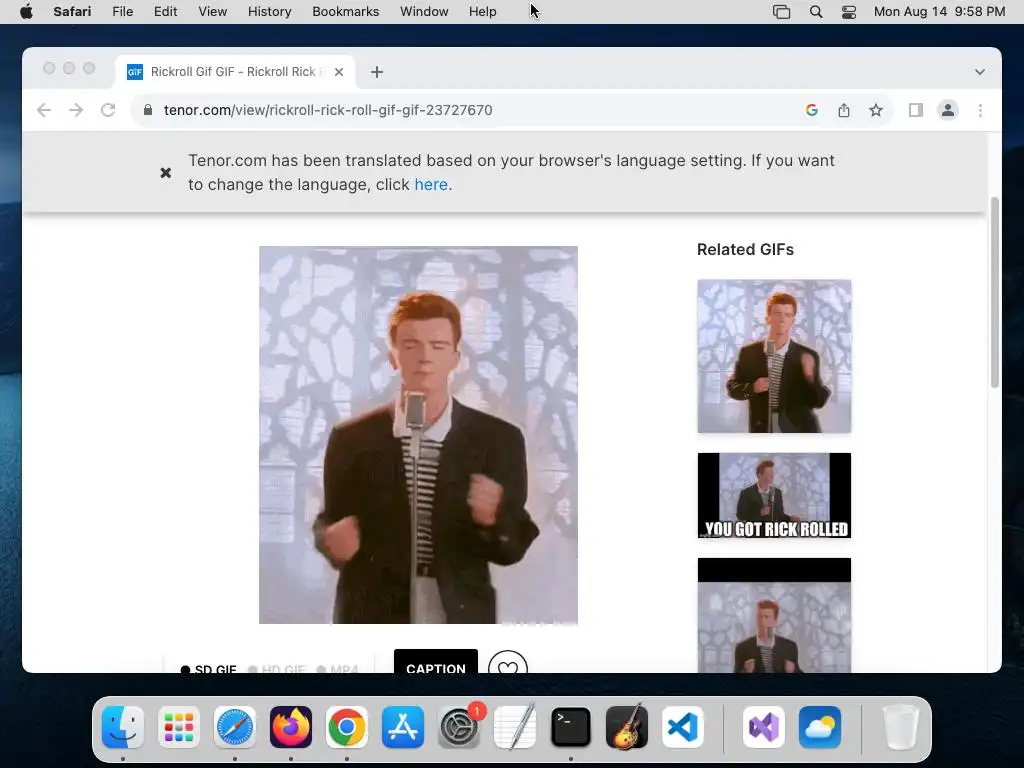Open the third related GIF thumbnail
Image resolution: width=1024 pixels, height=768 pixels.
coord(774,615)
